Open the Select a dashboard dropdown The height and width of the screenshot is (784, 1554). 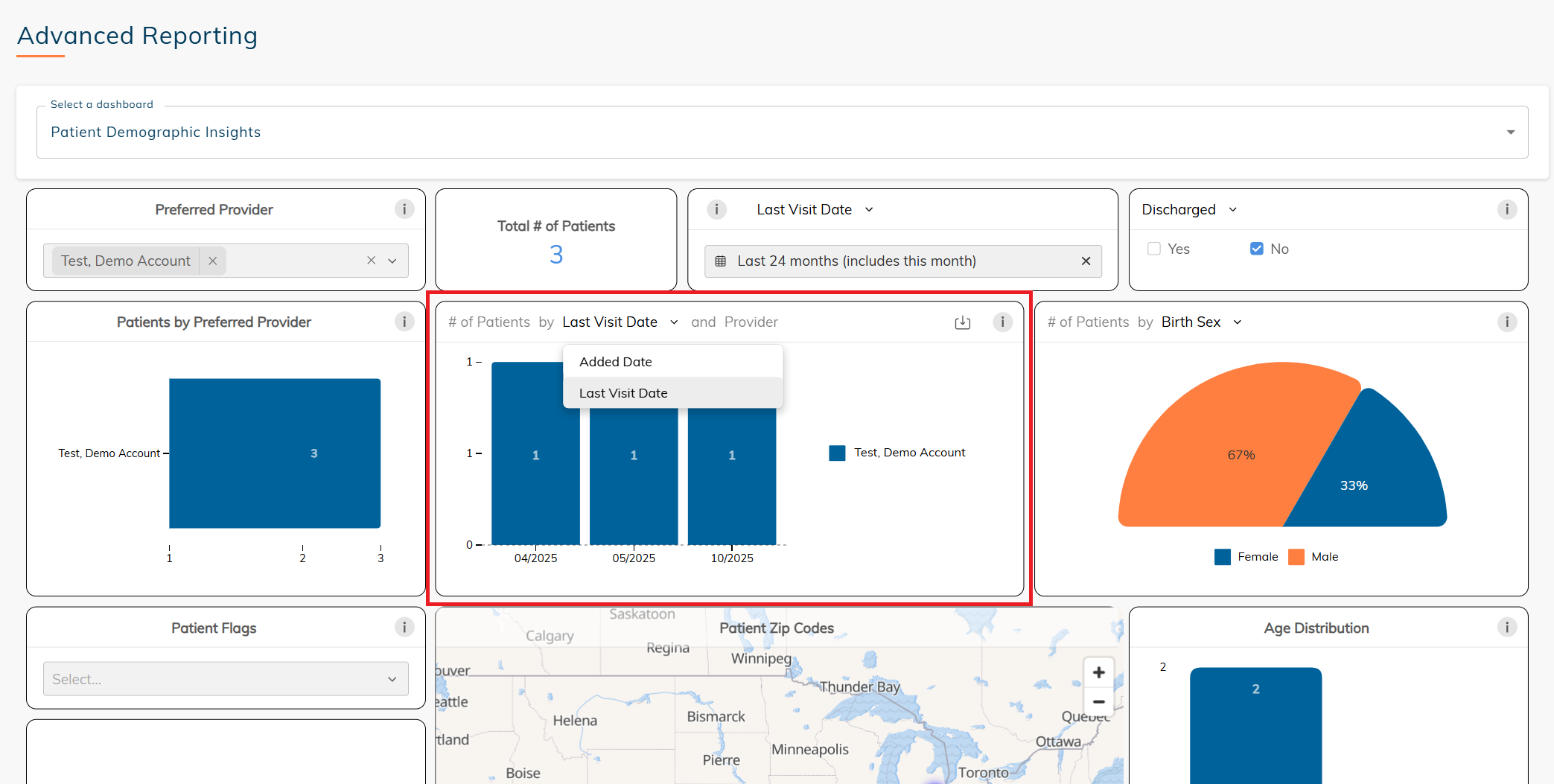pos(782,132)
